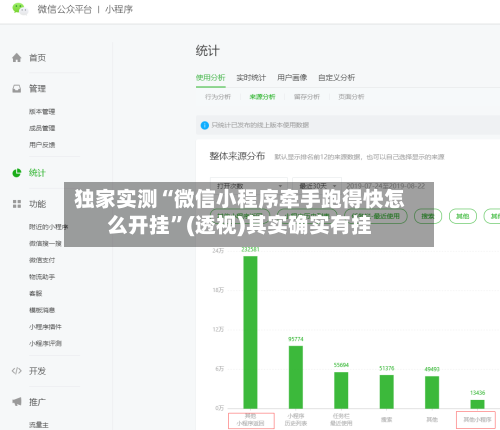Click the date range 2019-07-24至2019-08-22
The image size is (500, 430).
[x=386, y=186]
